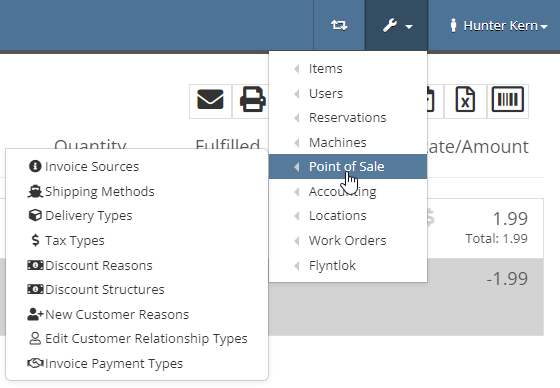Click the swap/retweet arrows icon in header

click(x=339, y=25)
